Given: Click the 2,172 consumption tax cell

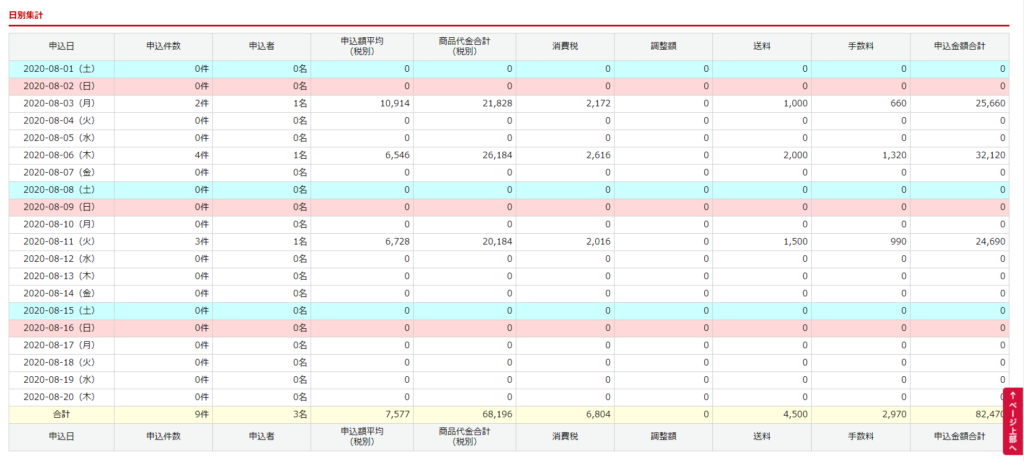Looking at the screenshot, I should click(x=565, y=104).
